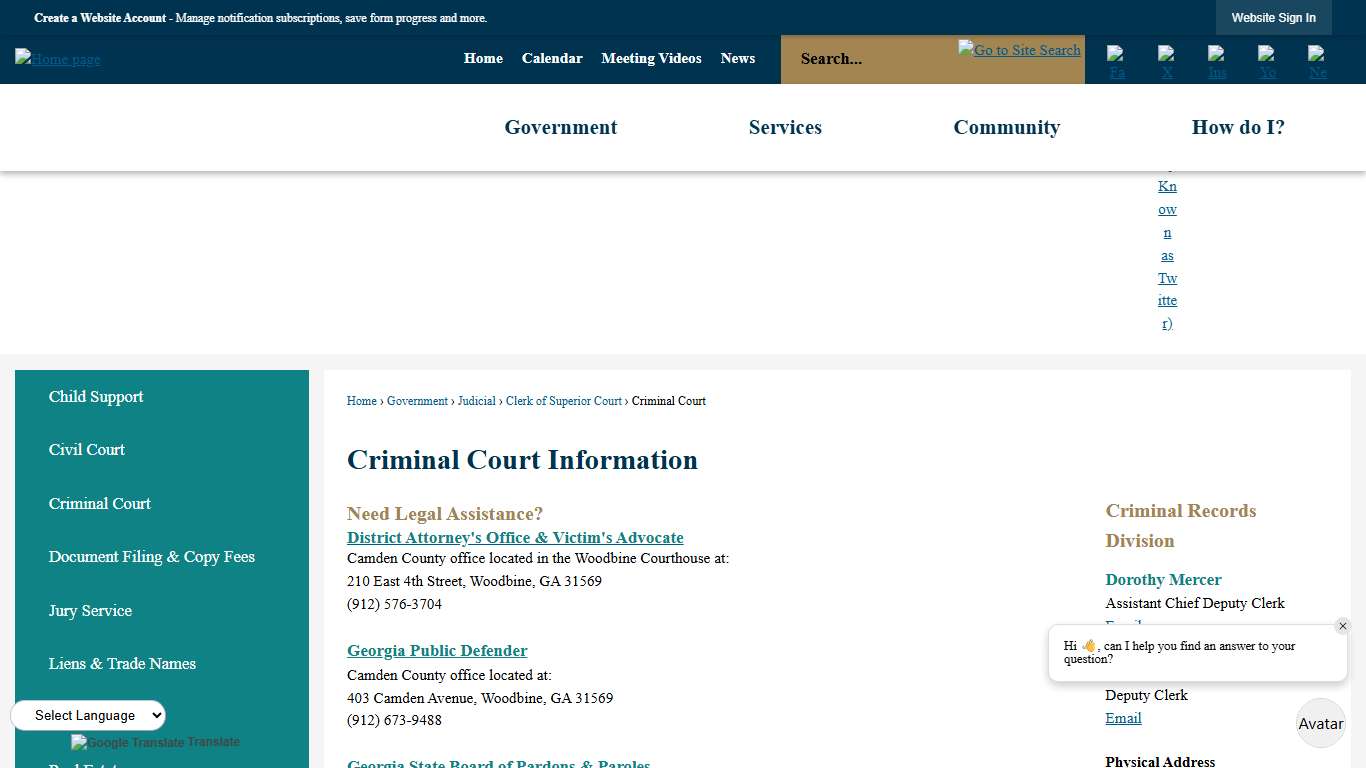Open the Select Language dropdown
Image resolution: width=1366 pixels, height=768 pixels.
pyautogui.click(x=88, y=715)
